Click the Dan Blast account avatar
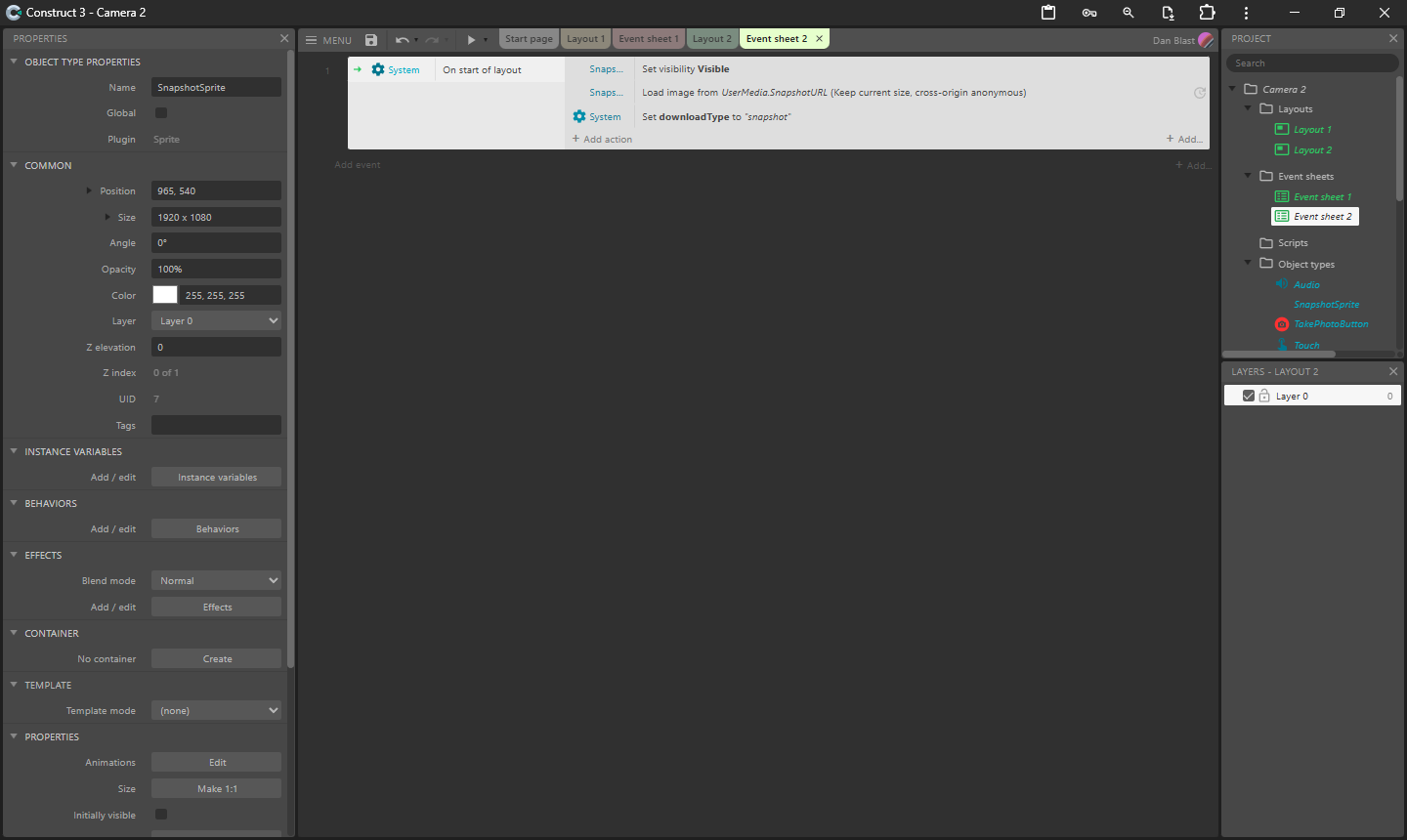Screen dimensions: 1407x840 (x=1206, y=40)
